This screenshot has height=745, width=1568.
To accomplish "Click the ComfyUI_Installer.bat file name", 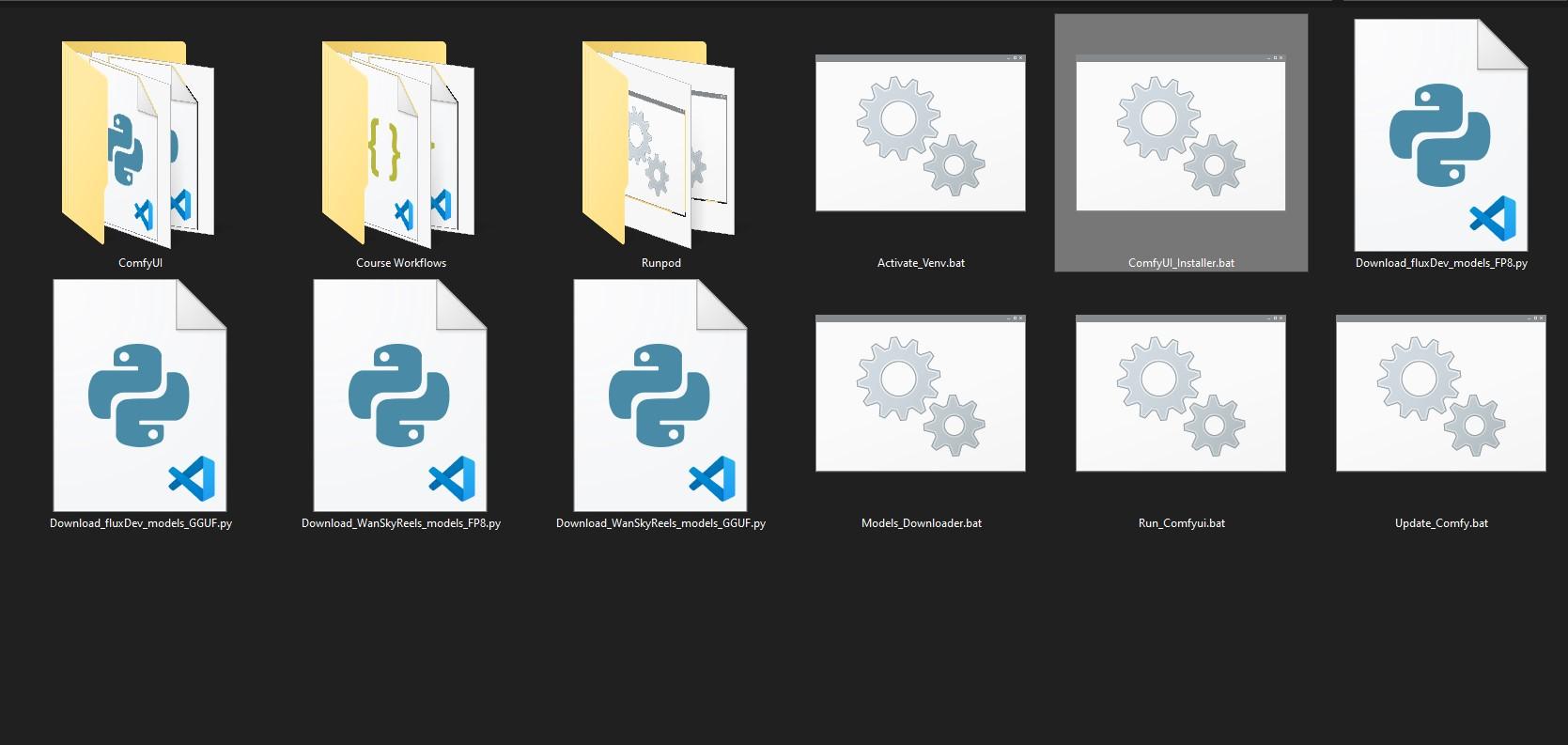I will coord(1181,263).
